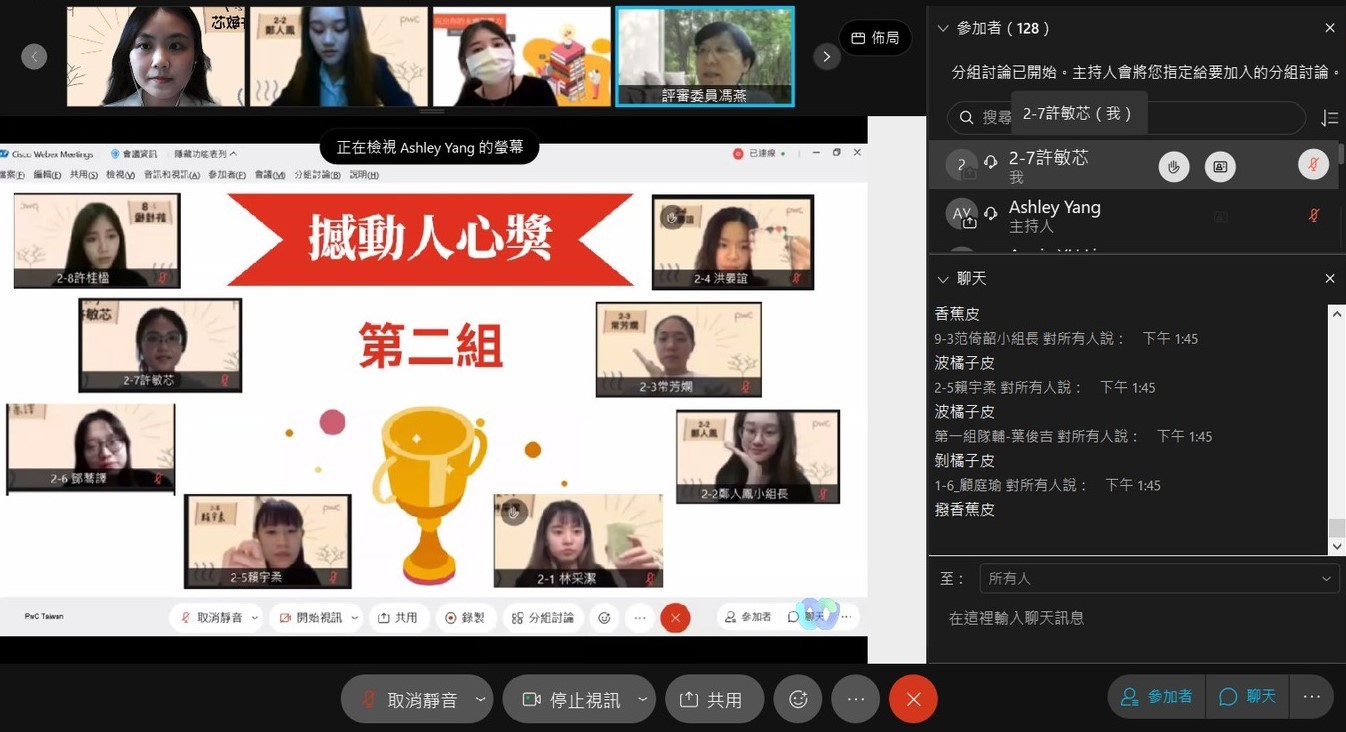Image resolution: width=1346 pixels, height=732 pixels.
Task: Open the video options chevron beside 停止視訊
Action: coord(643,698)
